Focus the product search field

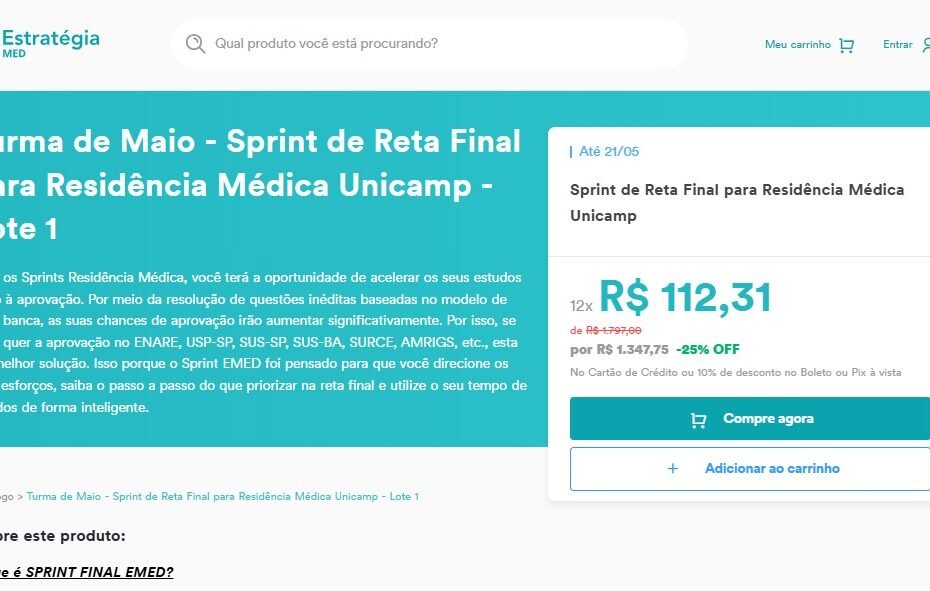coord(429,44)
